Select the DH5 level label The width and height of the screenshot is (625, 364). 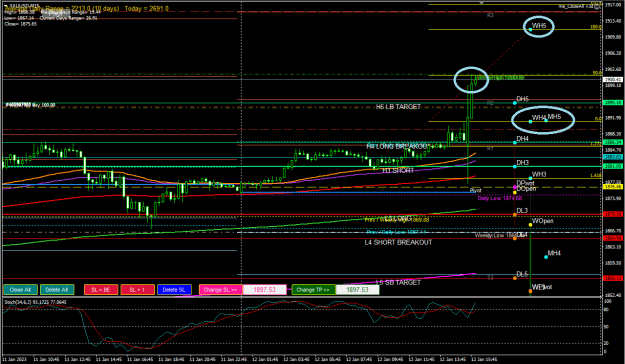pos(523,99)
